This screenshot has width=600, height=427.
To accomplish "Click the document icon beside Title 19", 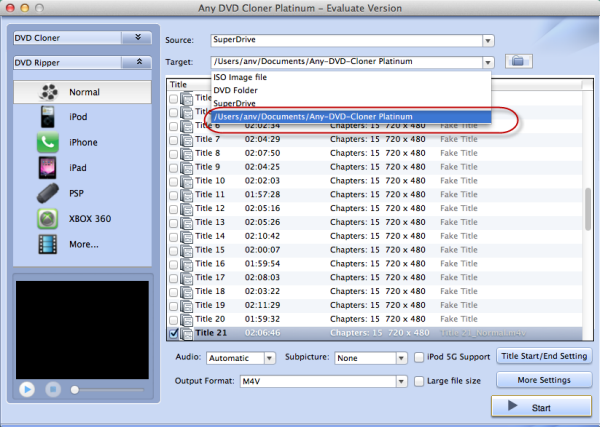I will click(187, 305).
